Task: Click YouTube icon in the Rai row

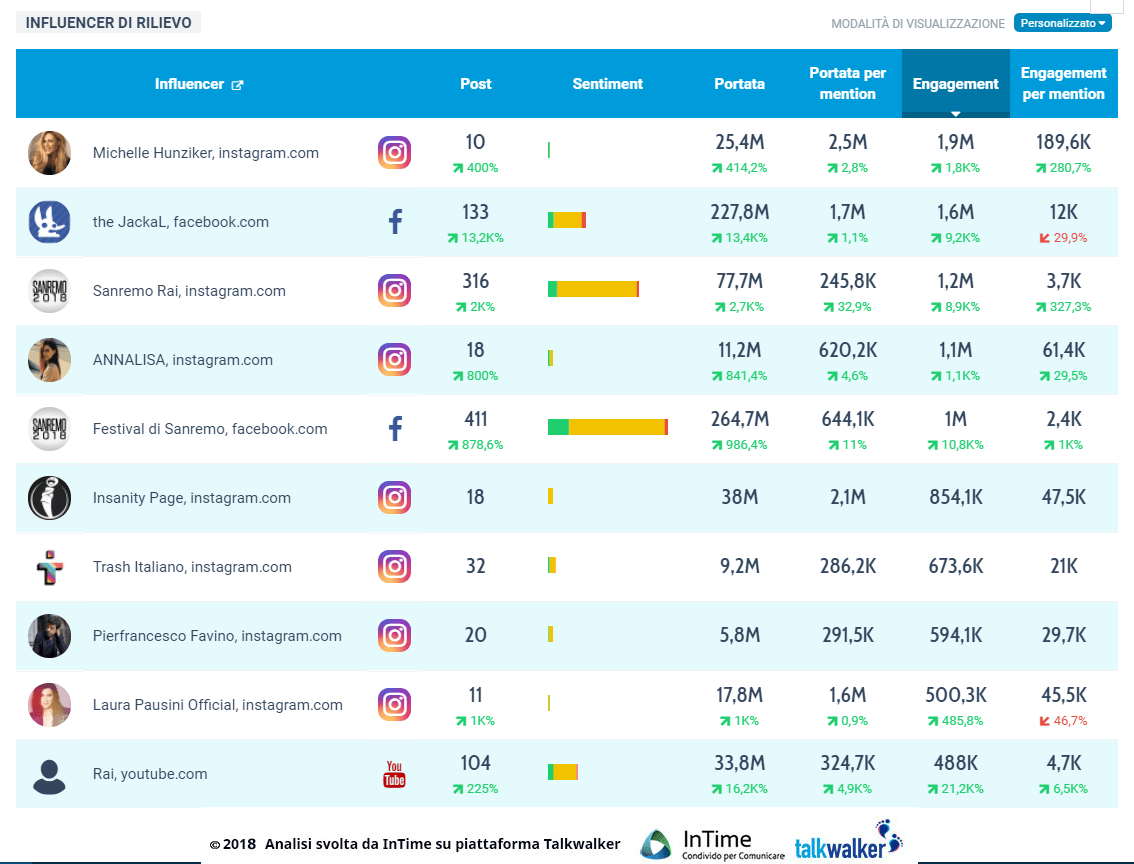Action: point(394,774)
